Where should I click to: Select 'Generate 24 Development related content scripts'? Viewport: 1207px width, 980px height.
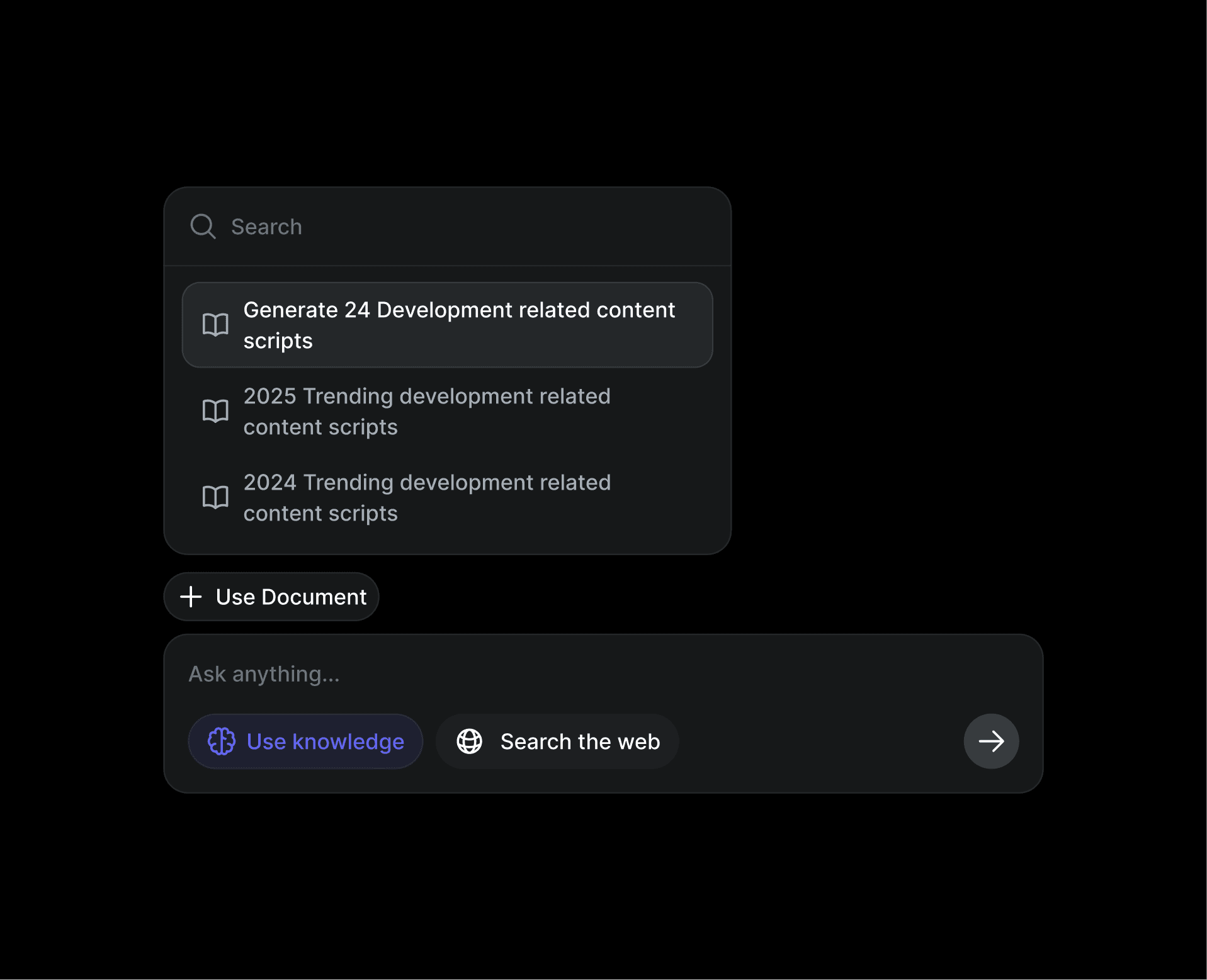coord(448,325)
